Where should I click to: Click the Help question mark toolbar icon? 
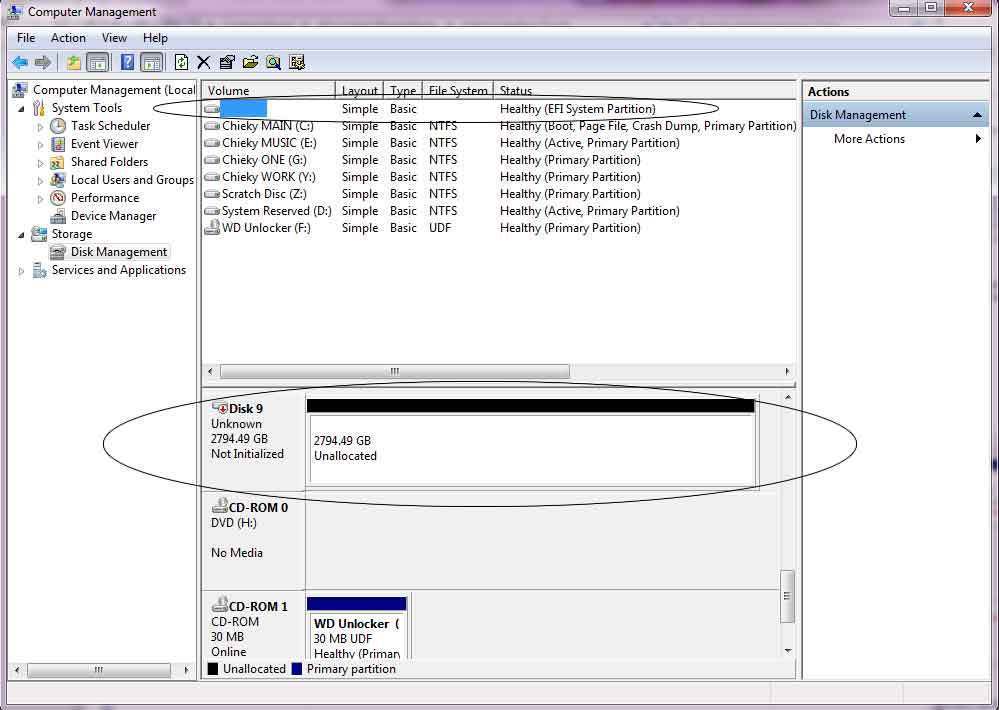coord(127,62)
